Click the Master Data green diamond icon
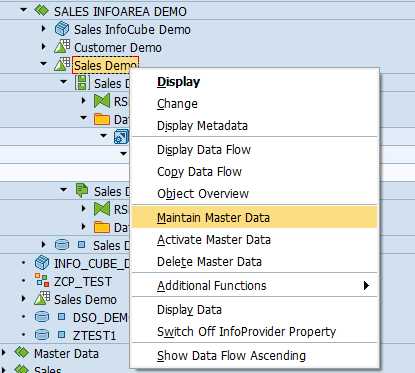Viewport: 415px width, 373px height. coord(22,352)
